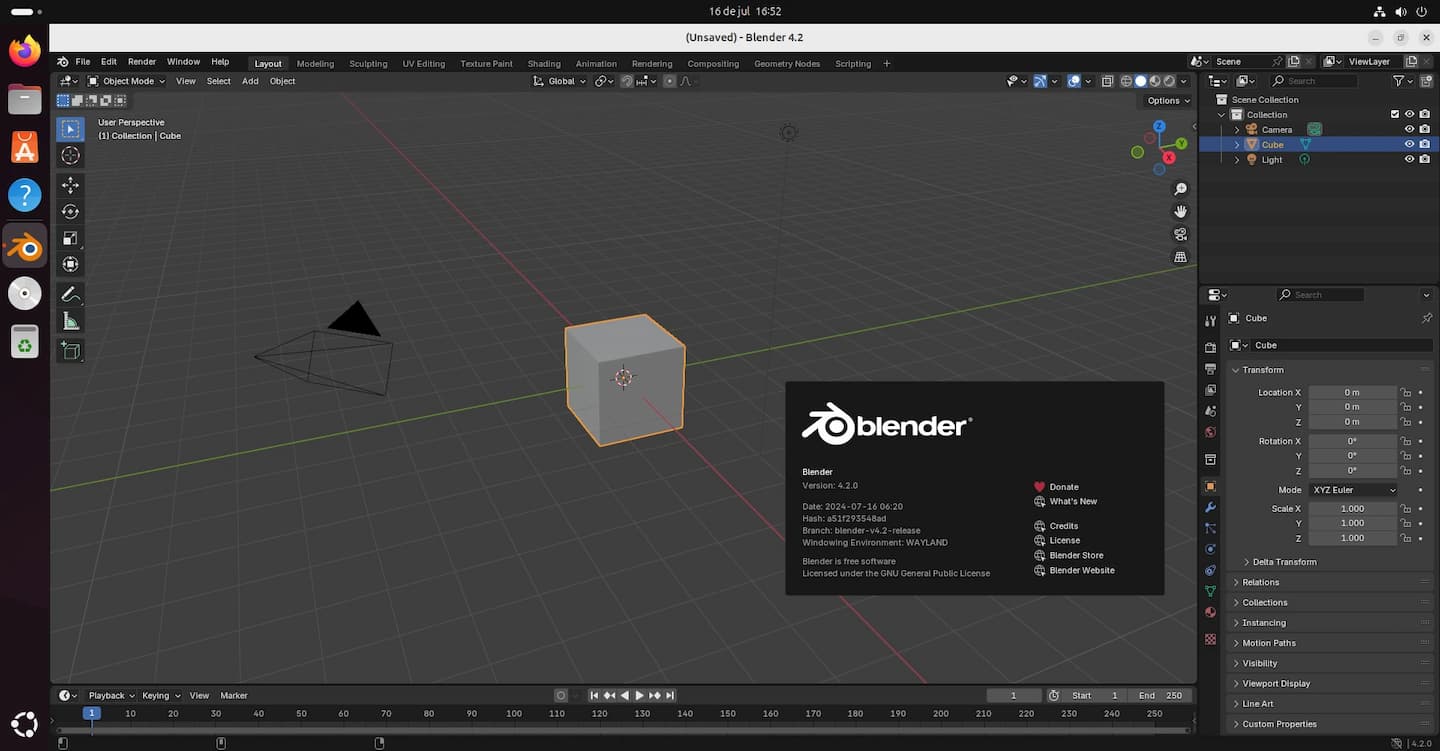Image resolution: width=1440 pixels, height=751 pixels.
Task: Open Files from the Ubuntu dock
Action: click(x=24, y=99)
